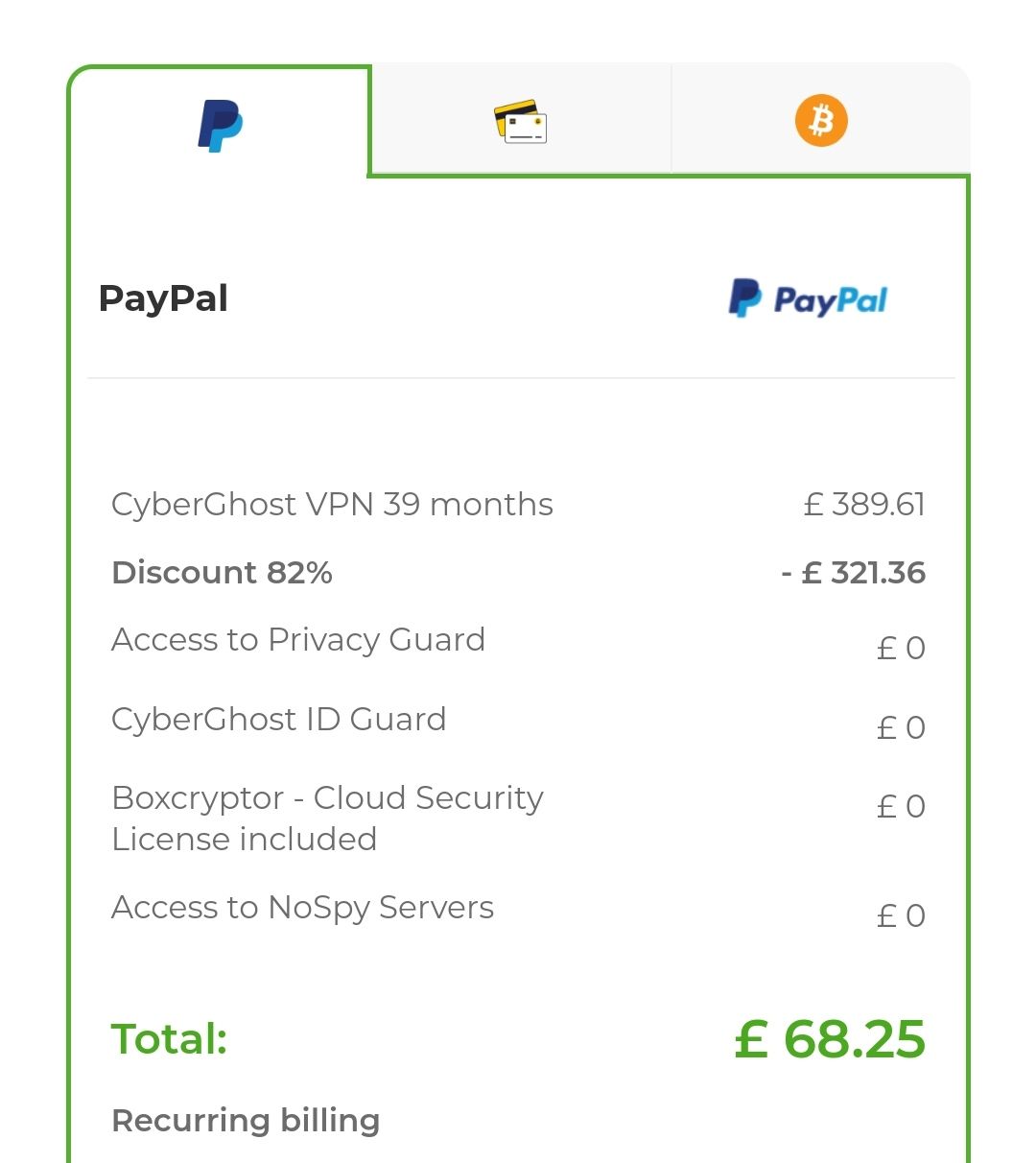Switch to the credit card payment tab
This screenshot has width=1036, height=1163.
[520, 122]
